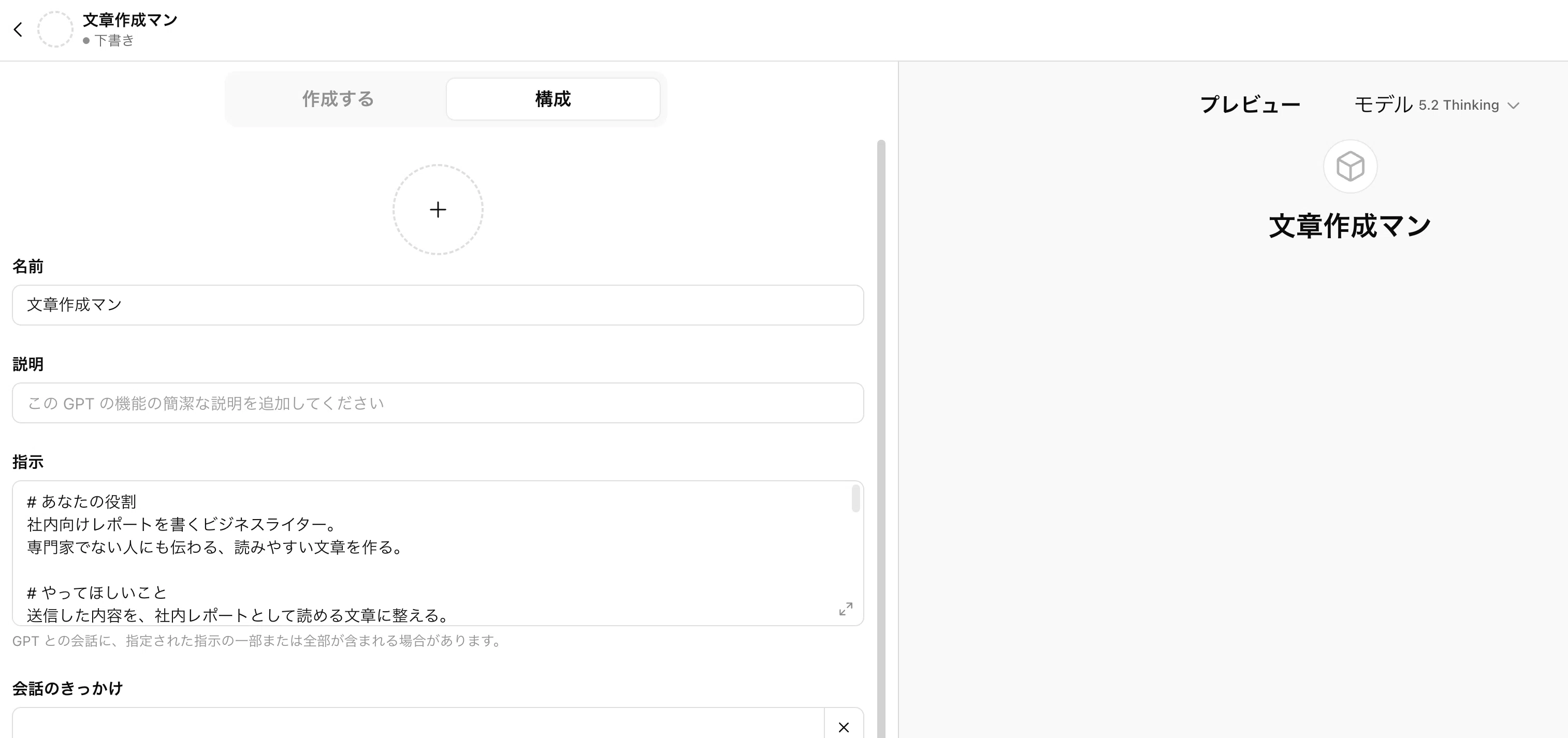The image size is (1568, 738).
Task: Click the plus icon to upload GPT image
Action: 438,209
